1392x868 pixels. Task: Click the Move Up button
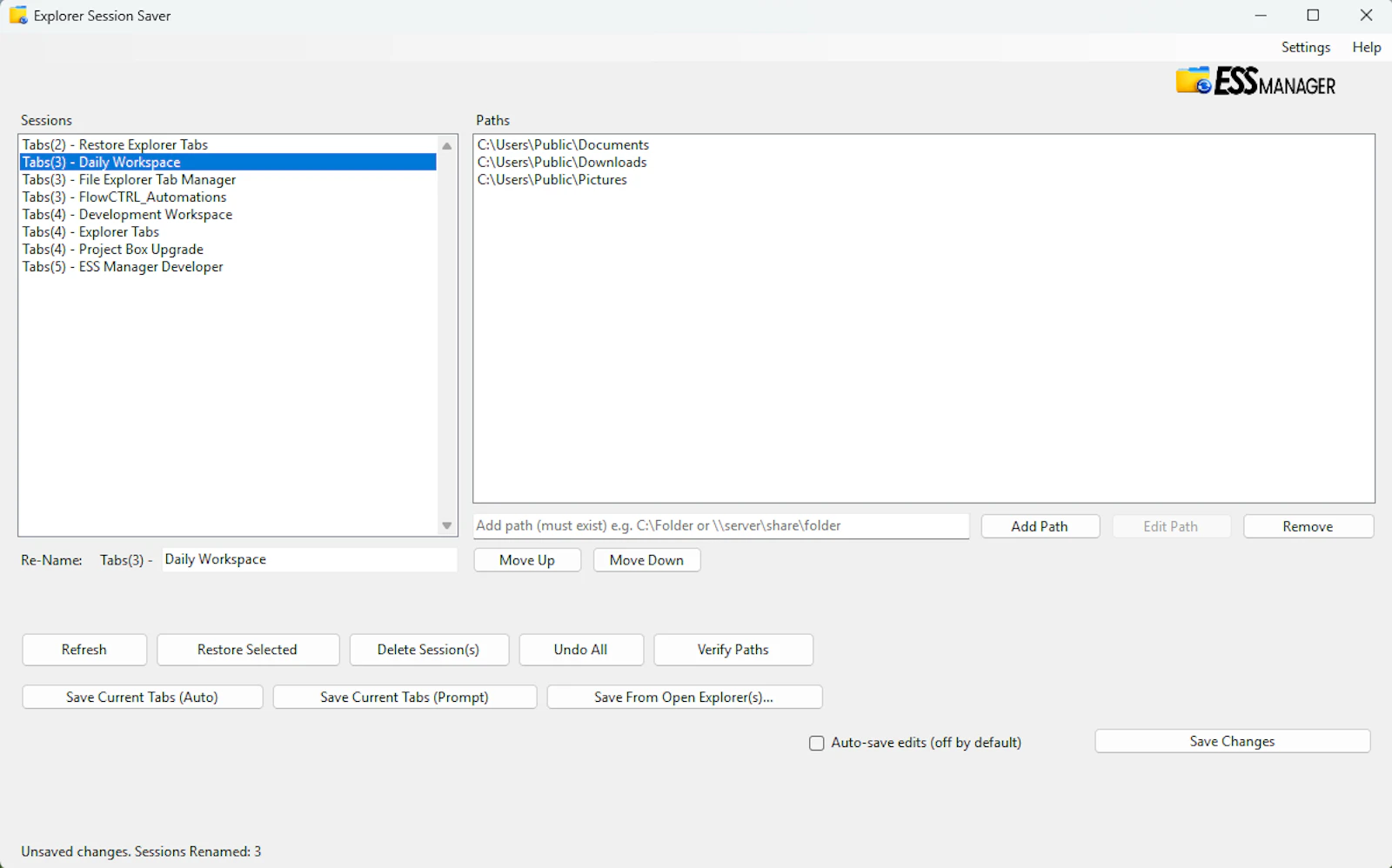(527, 560)
